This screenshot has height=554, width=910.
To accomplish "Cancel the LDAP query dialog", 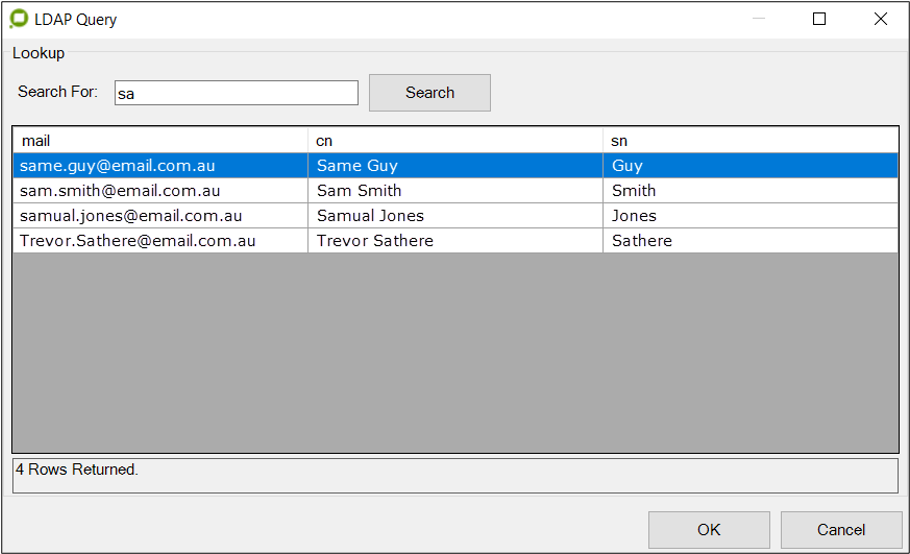I will (840, 530).
